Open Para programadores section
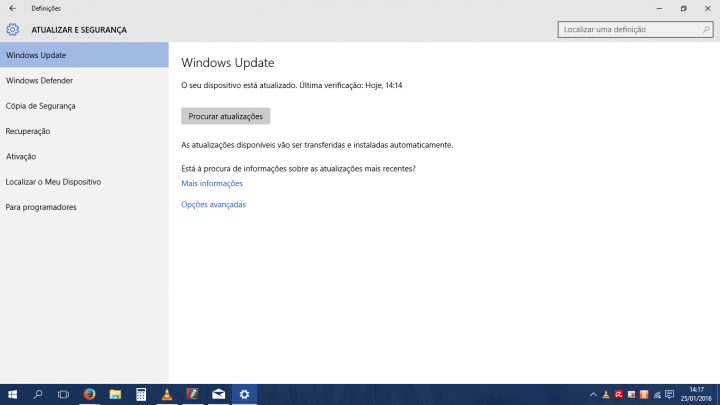The width and height of the screenshot is (720, 405). [84, 207]
